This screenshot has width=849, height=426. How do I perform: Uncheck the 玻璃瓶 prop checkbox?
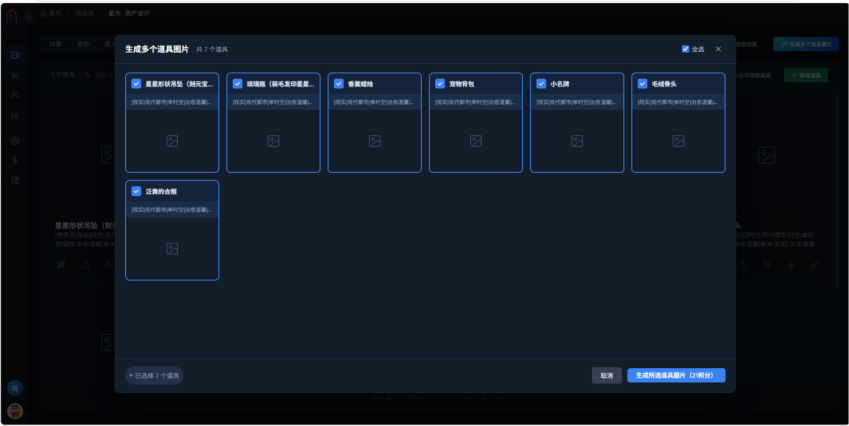[x=237, y=84]
